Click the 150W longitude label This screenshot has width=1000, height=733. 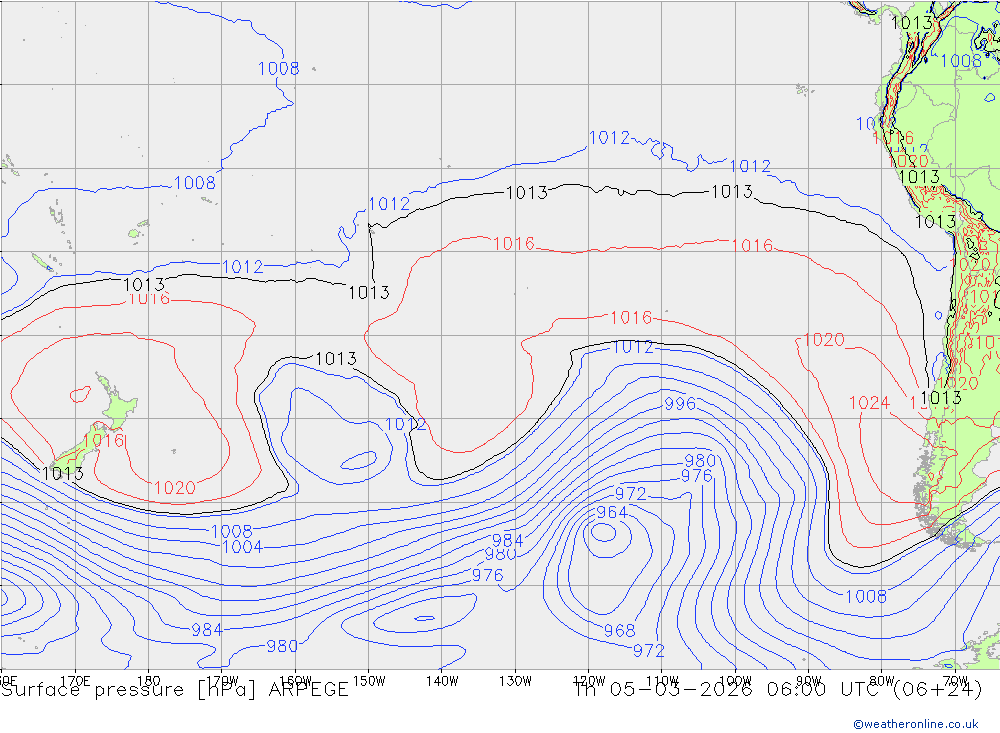369,681
